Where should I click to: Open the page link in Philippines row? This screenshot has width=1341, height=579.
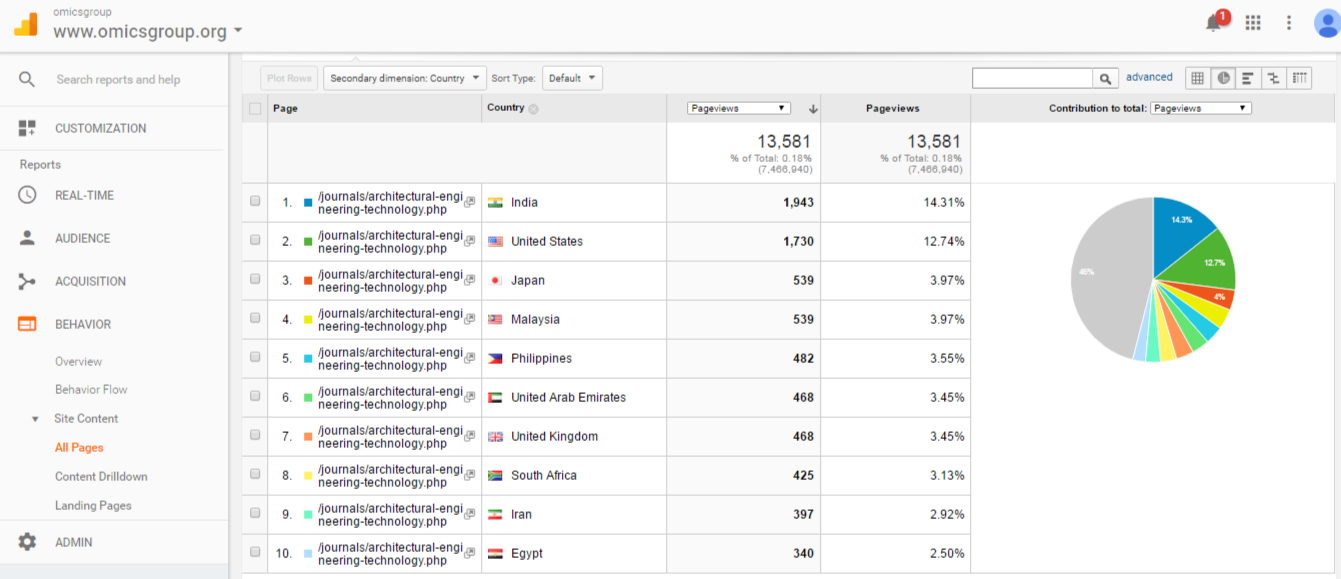click(390, 358)
